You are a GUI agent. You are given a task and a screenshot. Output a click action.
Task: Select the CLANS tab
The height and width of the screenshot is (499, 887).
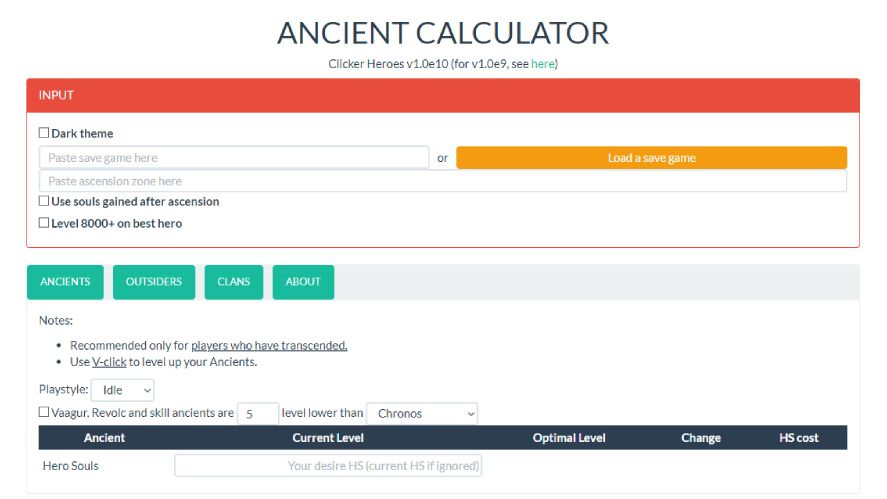(234, 282)
